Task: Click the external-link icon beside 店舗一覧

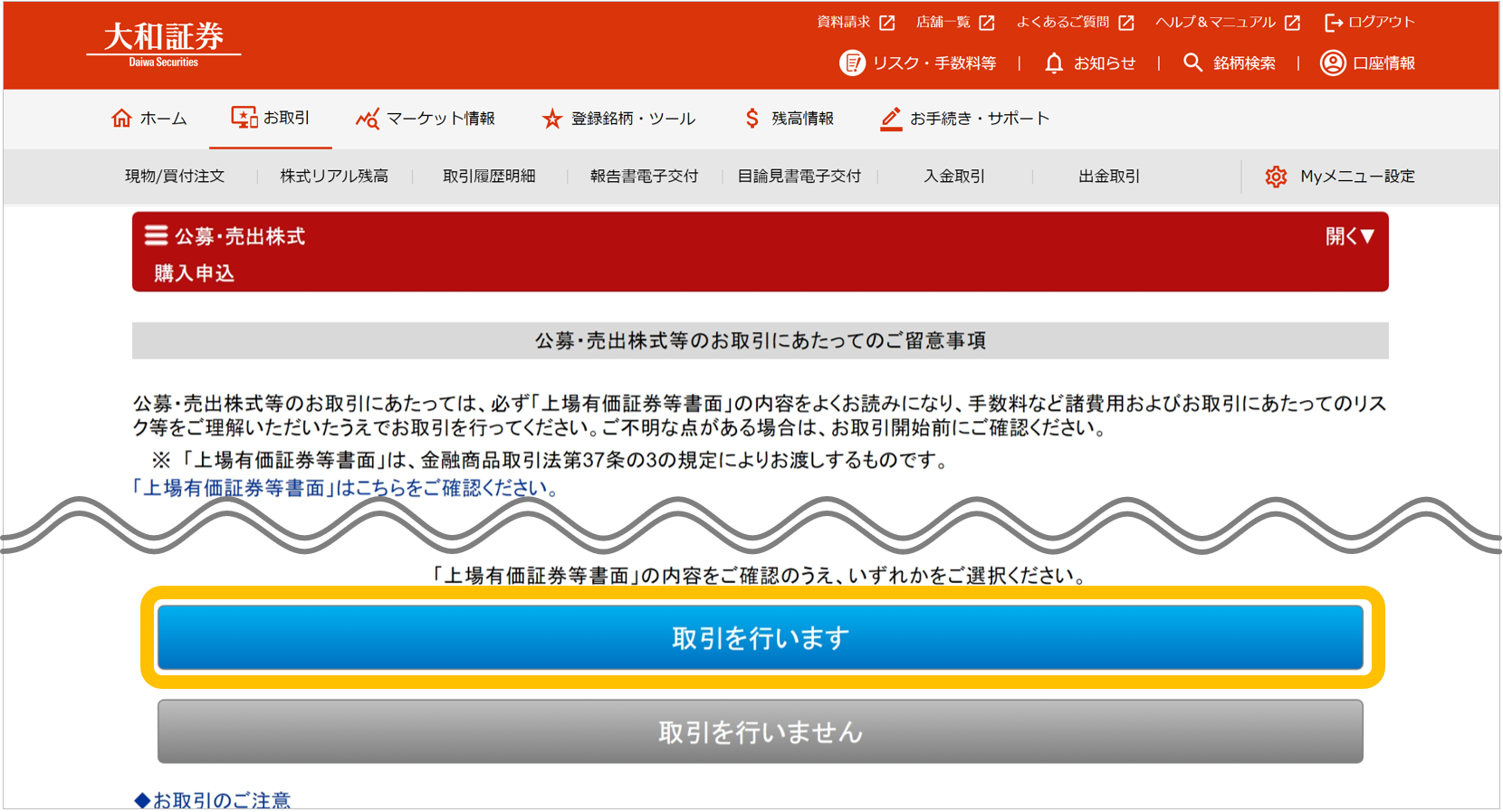Action: point(987,23)
